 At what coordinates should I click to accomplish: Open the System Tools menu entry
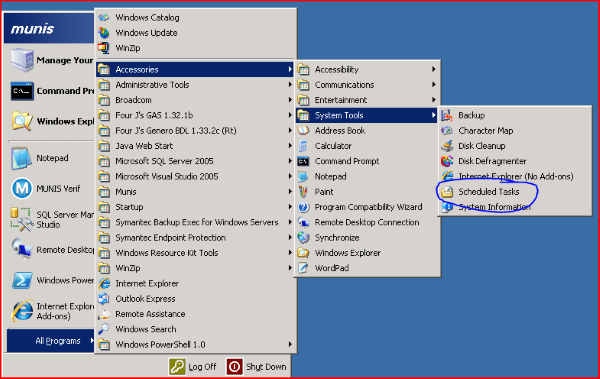coord(367,115)
